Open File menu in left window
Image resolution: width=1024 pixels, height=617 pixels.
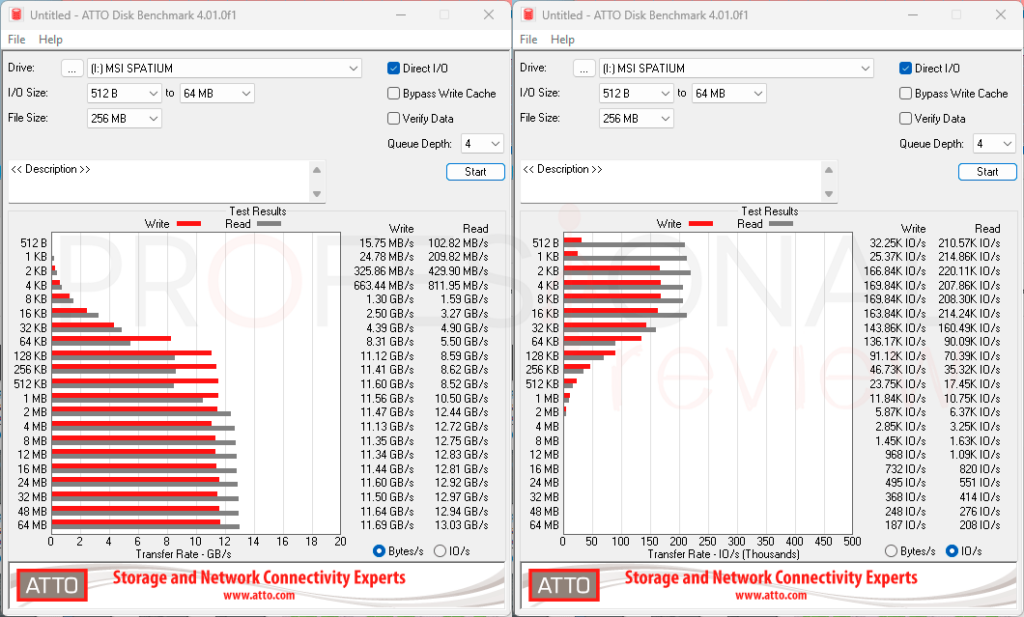(x=16, y=40)
